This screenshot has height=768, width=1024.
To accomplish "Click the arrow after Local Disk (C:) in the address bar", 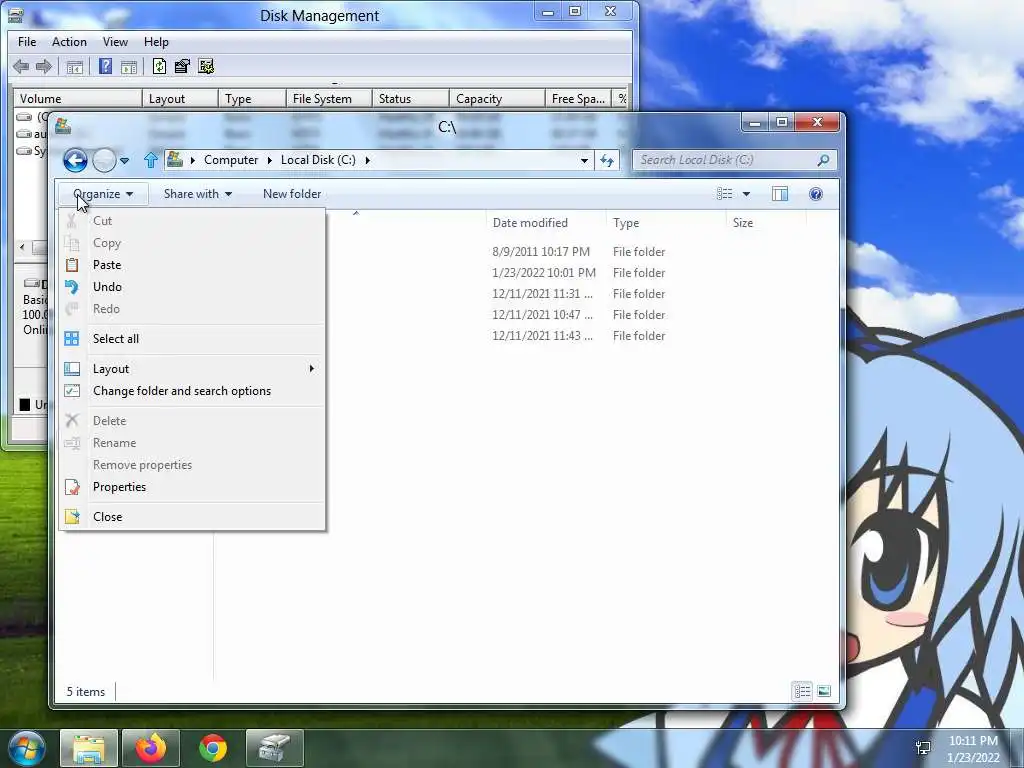I will click(367, 160).
